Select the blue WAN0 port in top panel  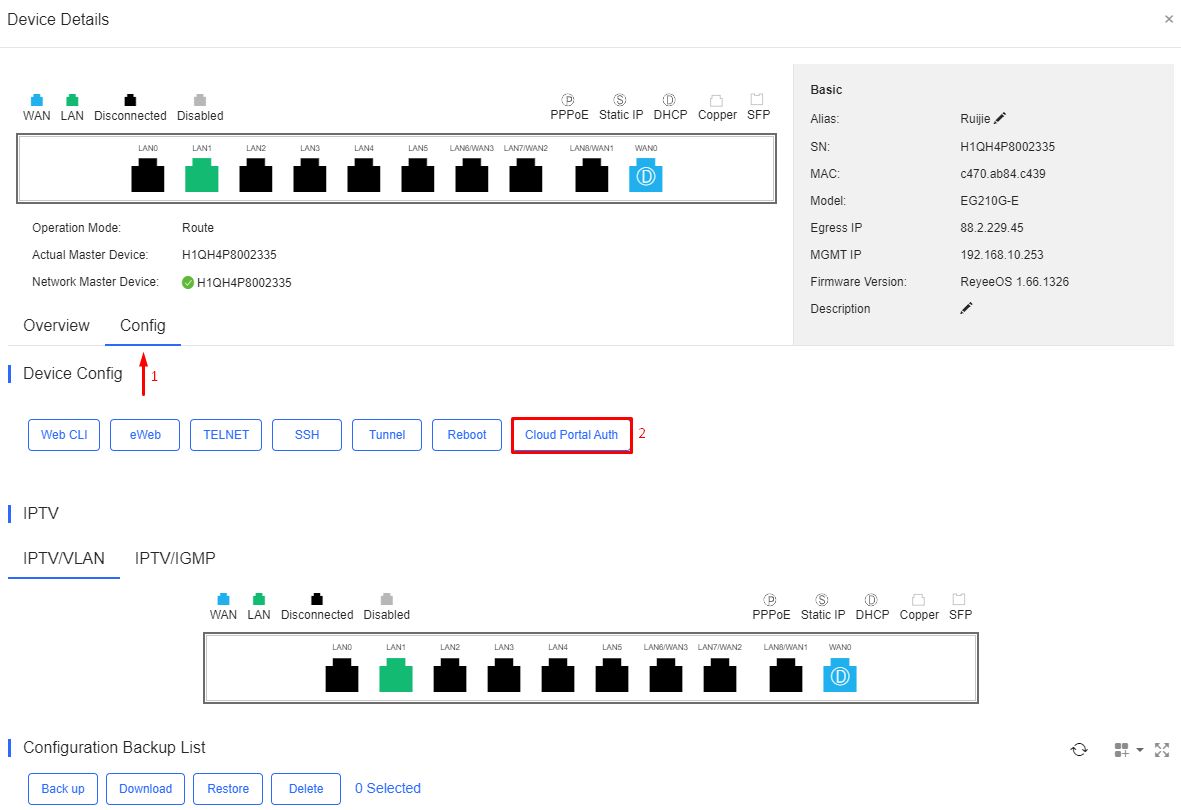[x=645, y=175]
